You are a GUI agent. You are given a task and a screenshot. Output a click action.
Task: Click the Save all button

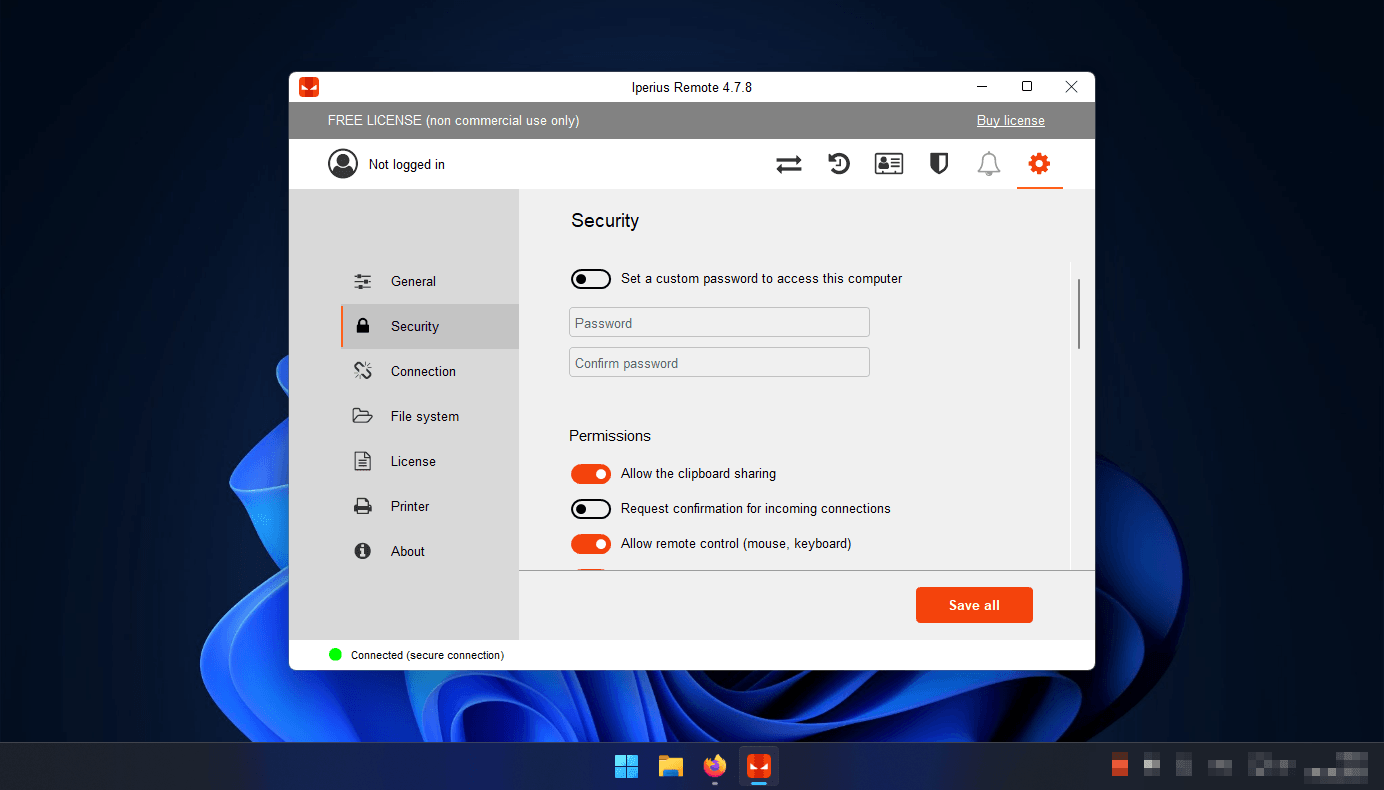pyautogui.click(x=974, y=605)
